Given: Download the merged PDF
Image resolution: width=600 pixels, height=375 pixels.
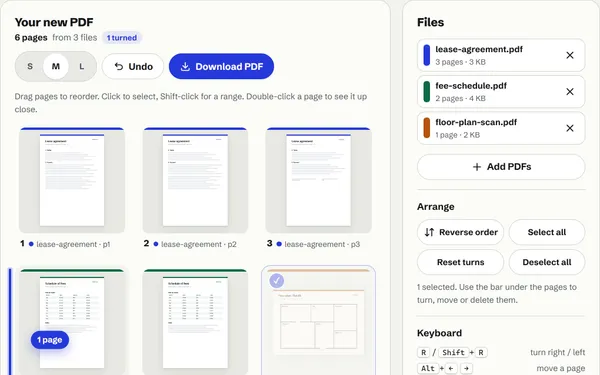Looking at the screenshot, I should coord(221,67).
